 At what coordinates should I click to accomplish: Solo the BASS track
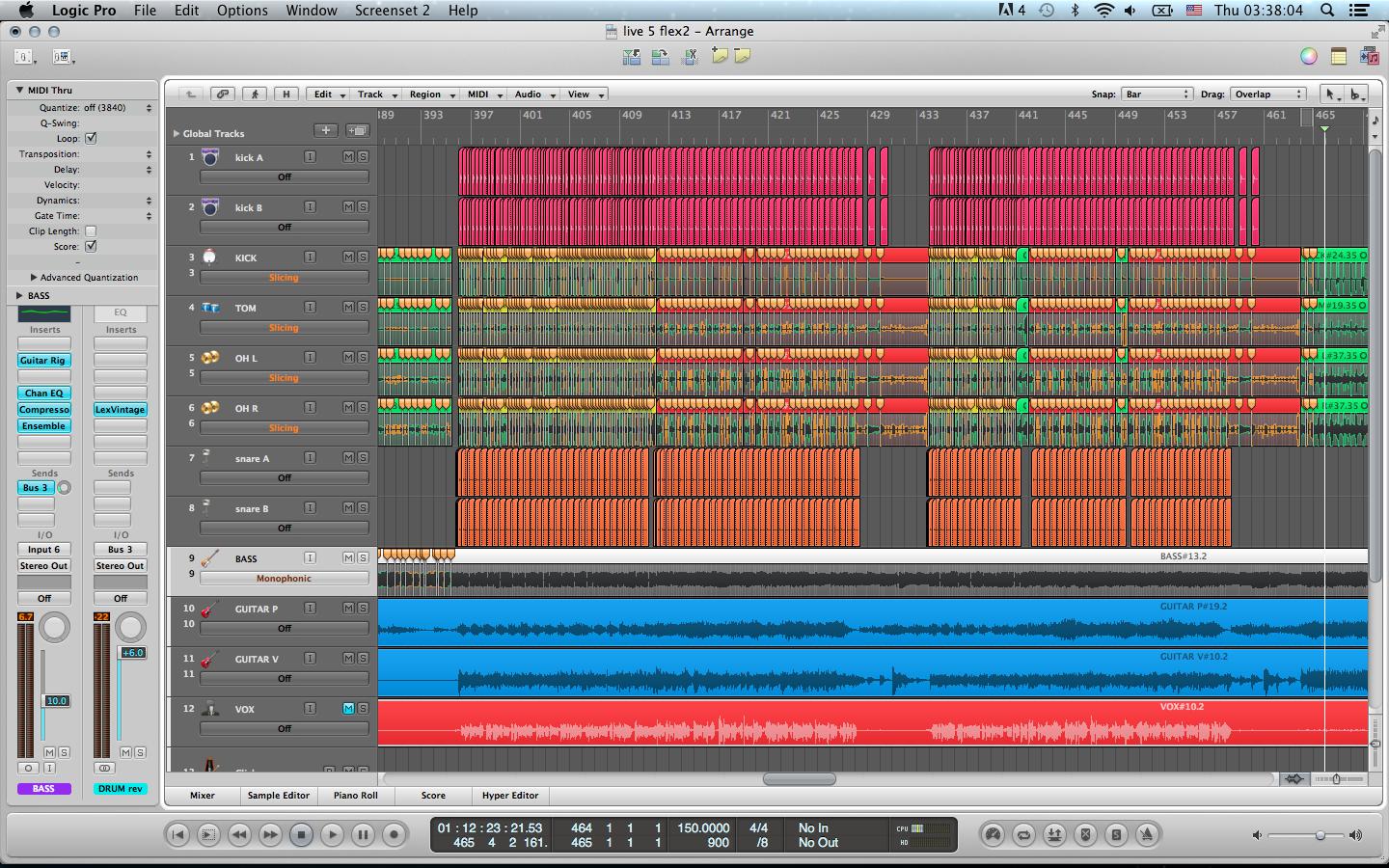point(363,558)
